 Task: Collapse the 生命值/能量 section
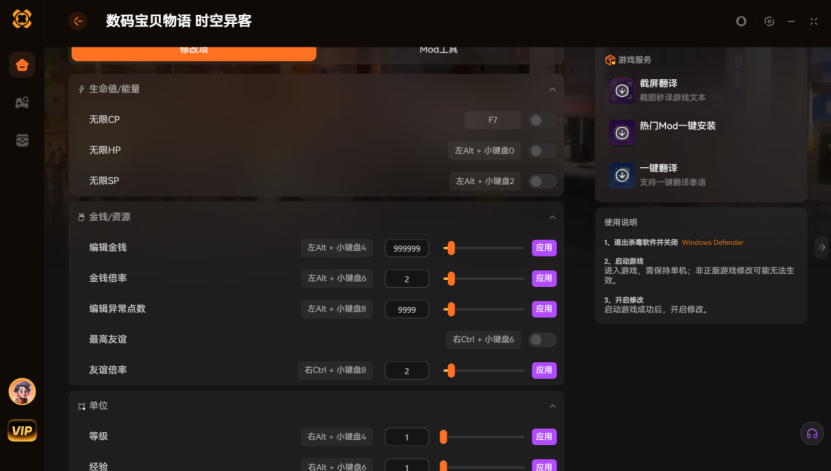[x=552, y=89]
